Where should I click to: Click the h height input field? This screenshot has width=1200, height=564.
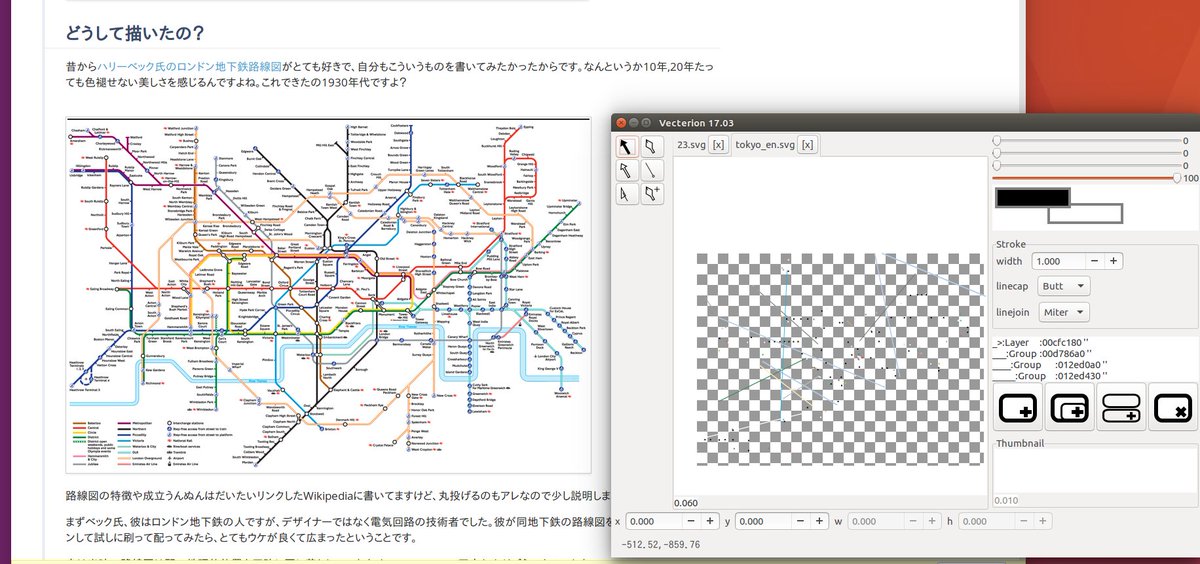pos(987,521)
